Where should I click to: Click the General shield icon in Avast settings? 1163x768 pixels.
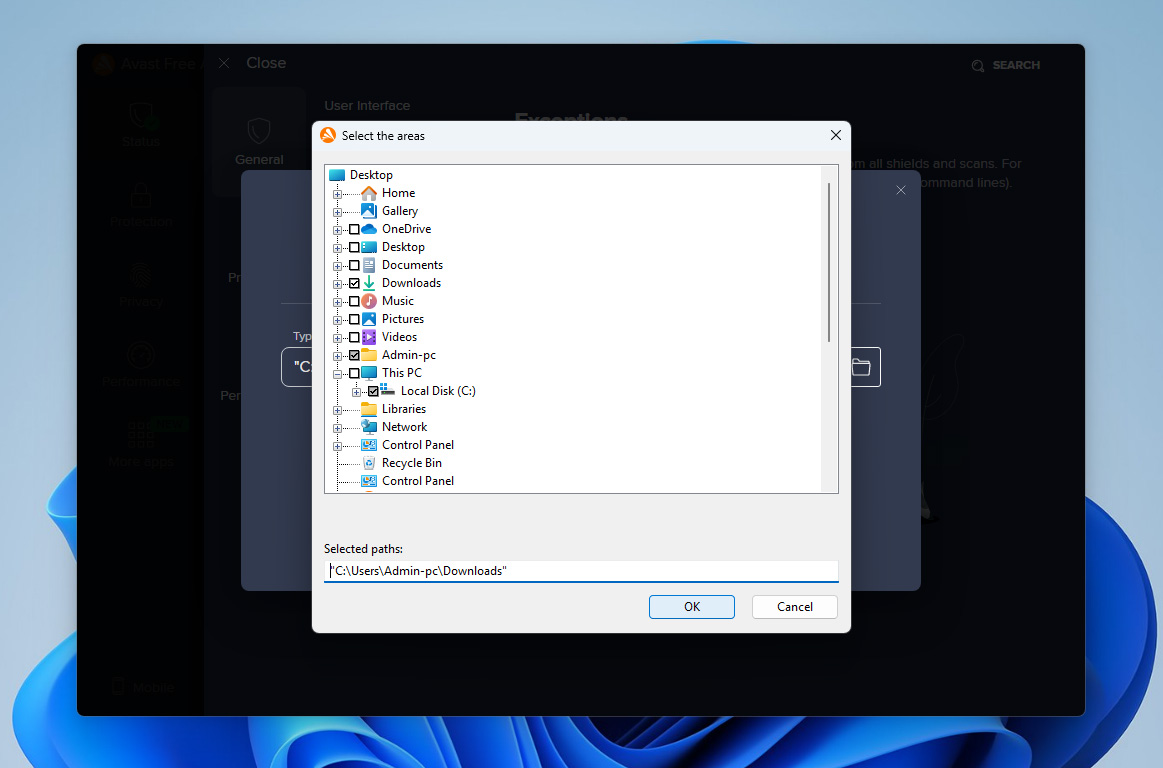[x=259, y=131]
